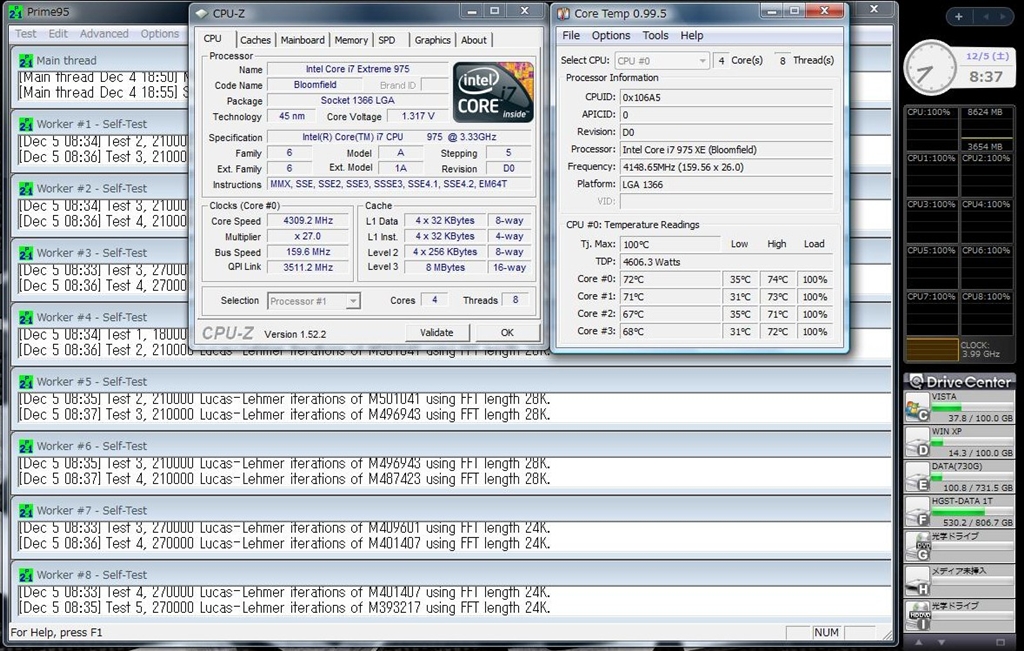Click the Worker #5 Self-Test window icon
Screen dimensions: 1024x651
click(x=26, y=381)
